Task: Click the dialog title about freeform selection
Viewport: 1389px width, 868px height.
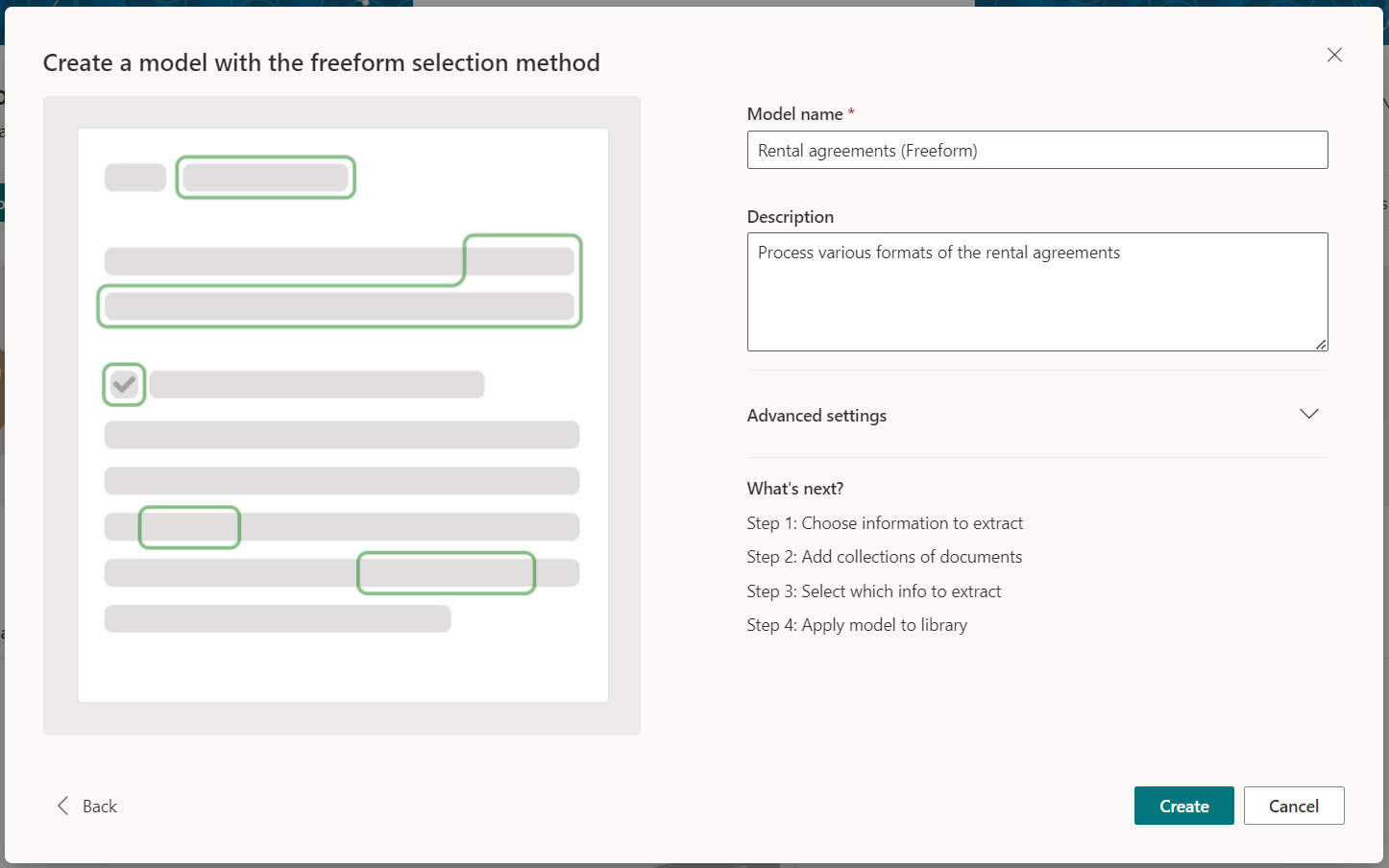Action: point(322,63)
